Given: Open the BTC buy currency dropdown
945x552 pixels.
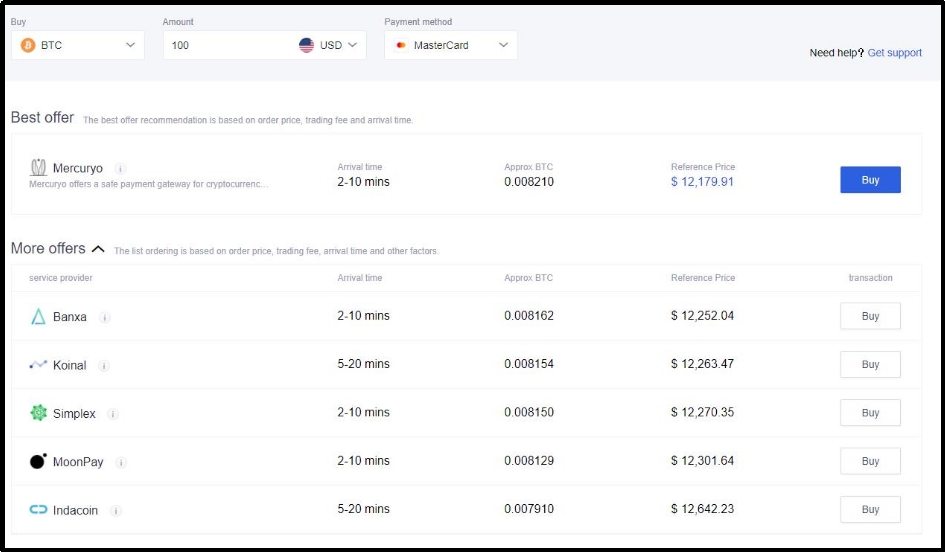Looking at the screenshot, I should click(x=78, y=45).
